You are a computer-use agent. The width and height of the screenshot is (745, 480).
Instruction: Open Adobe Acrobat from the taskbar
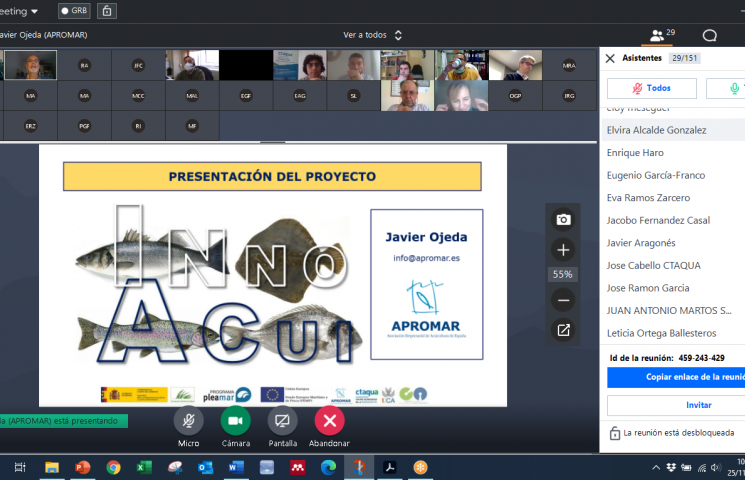[390, 468]
